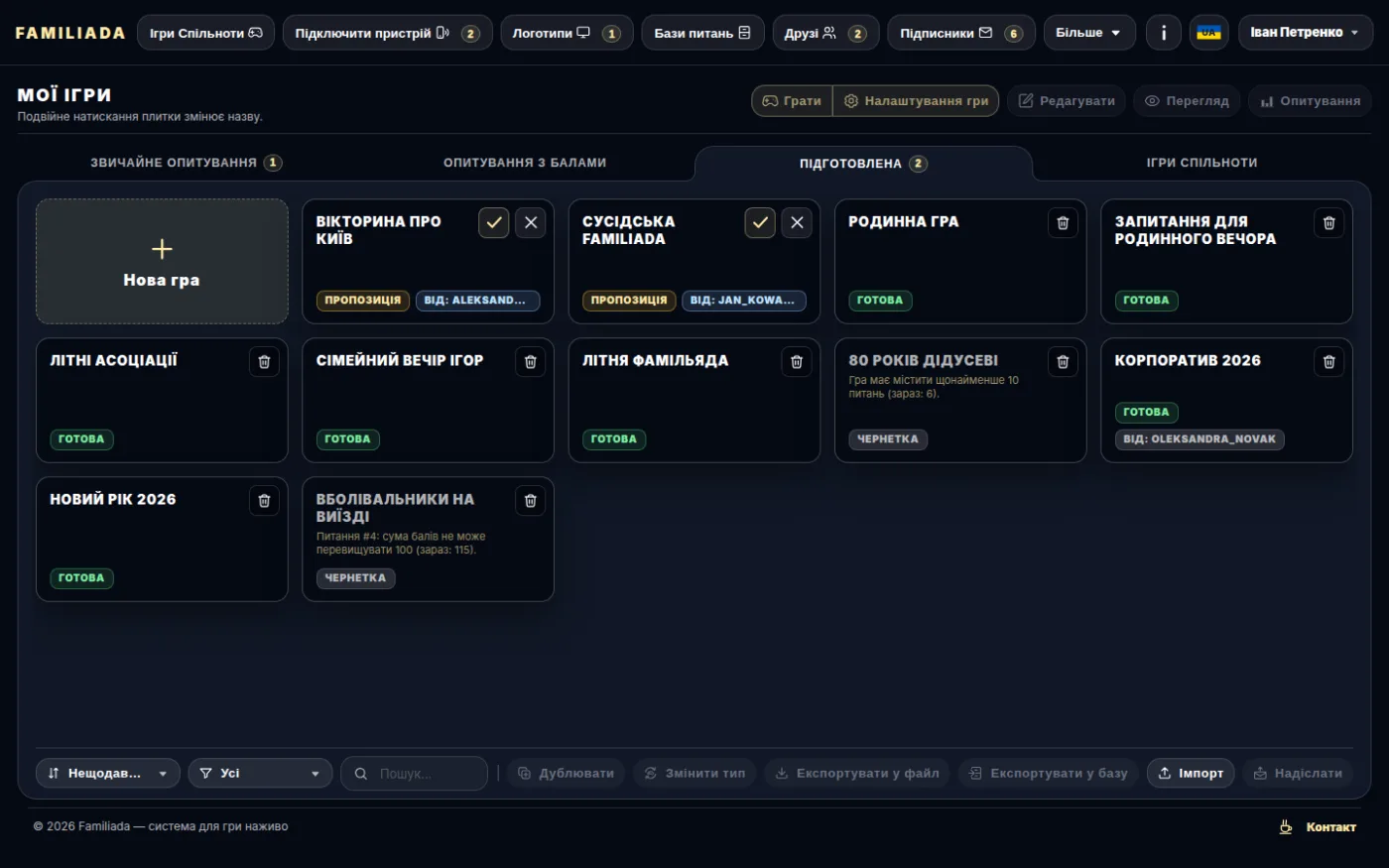Click the Familiada logo
1389x868 pixels.
tap(70, 33)
